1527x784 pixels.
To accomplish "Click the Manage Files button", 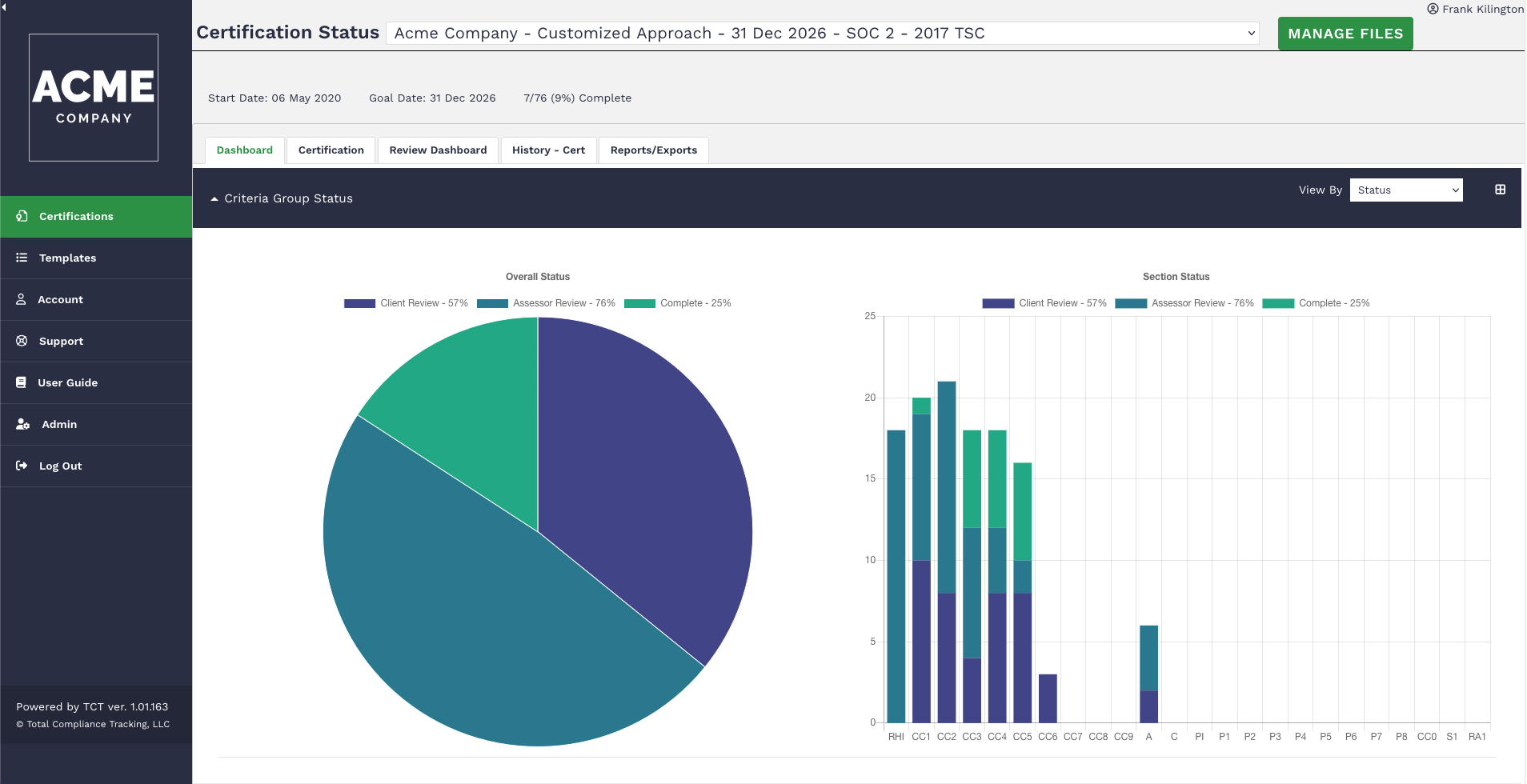I will (1345, 34).
